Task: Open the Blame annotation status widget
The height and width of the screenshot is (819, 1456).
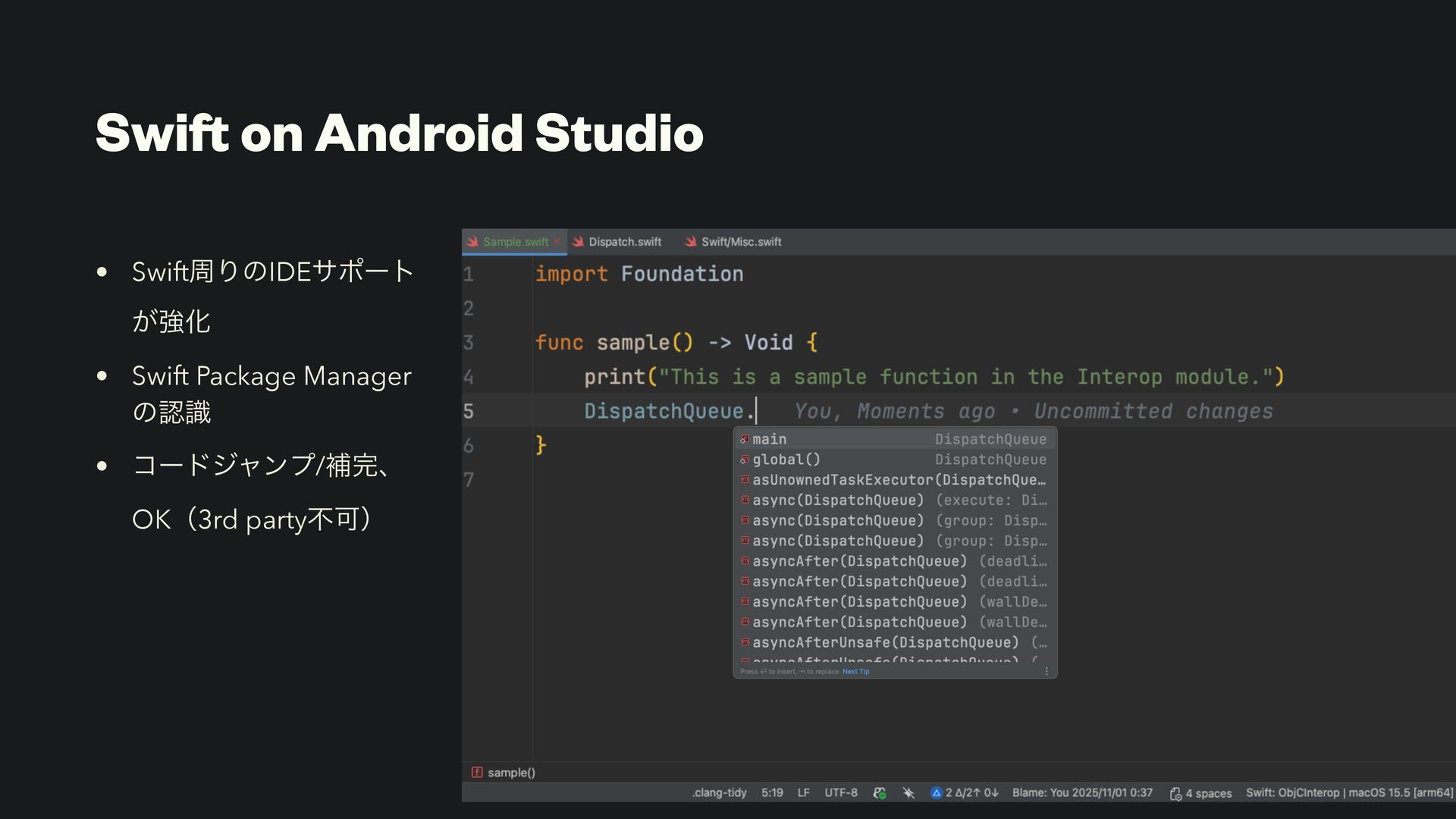Action: click(1082, 793)
